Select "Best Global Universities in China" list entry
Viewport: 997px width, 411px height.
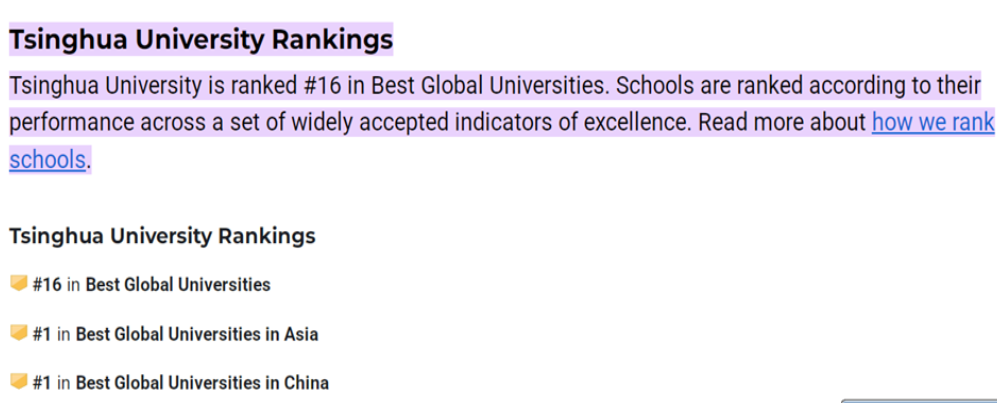click(x=202, y=382)
